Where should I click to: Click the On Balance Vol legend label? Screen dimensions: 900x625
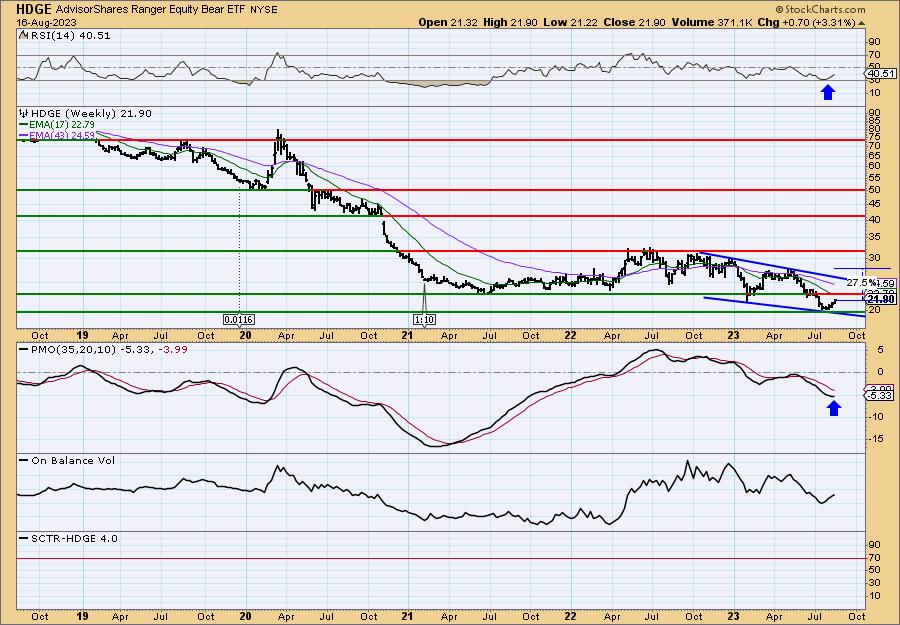(x=72, y=460)
